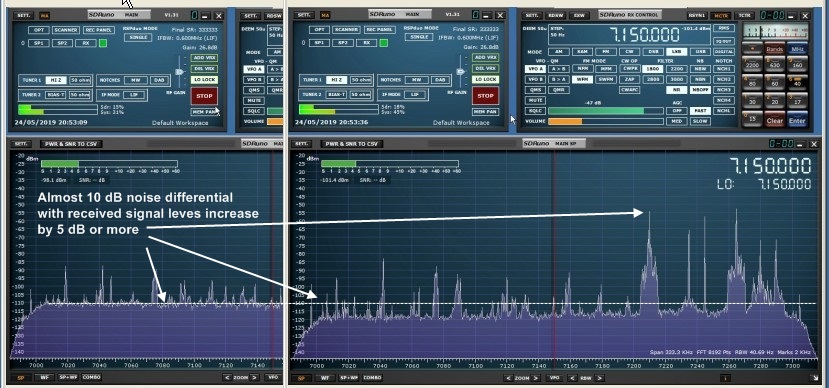This screenshot has width=829, height=388.
Task: Toggle LO LOCK in MAIN window with Final SR 222222
Action: click(485, 79)
